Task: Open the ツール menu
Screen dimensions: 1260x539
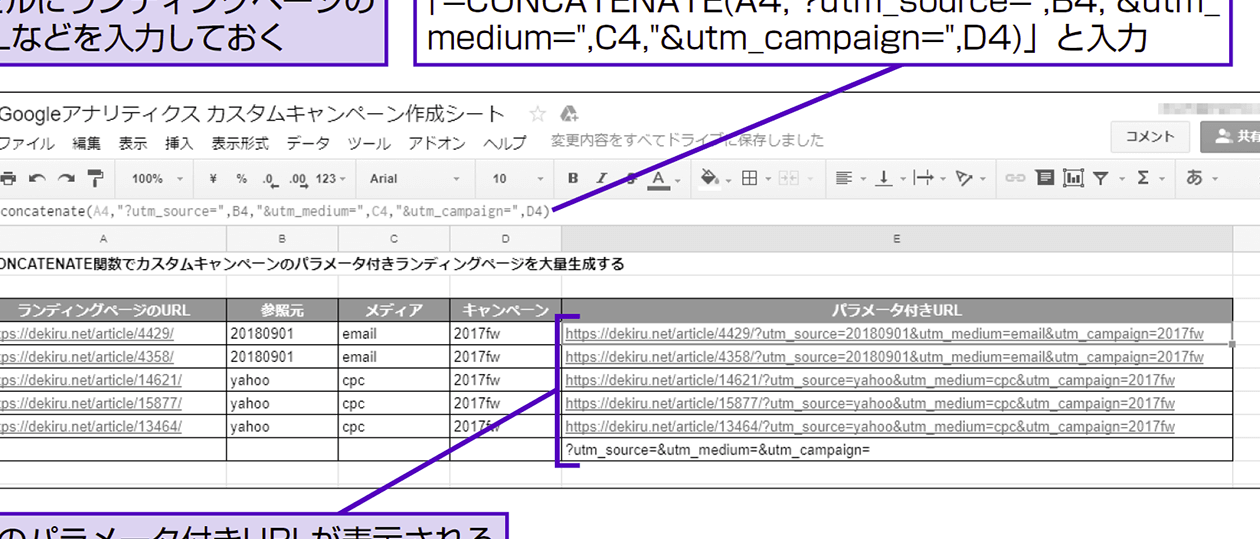Action: pyautogui.click(x=369, y=143)
